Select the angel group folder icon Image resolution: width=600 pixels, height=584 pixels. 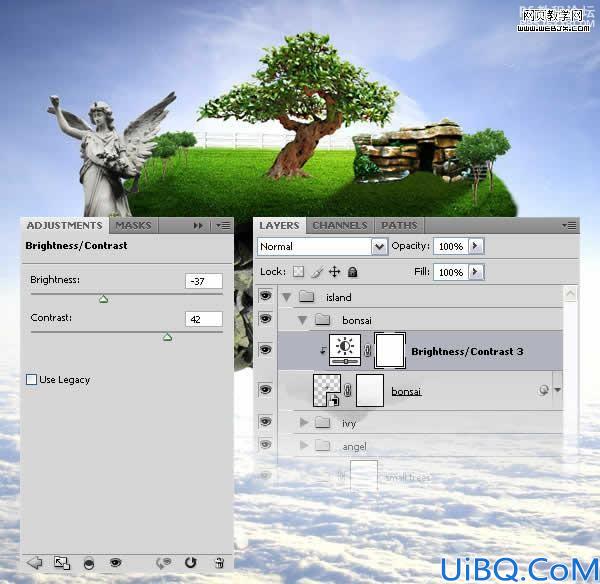click(x=323, y=445)
